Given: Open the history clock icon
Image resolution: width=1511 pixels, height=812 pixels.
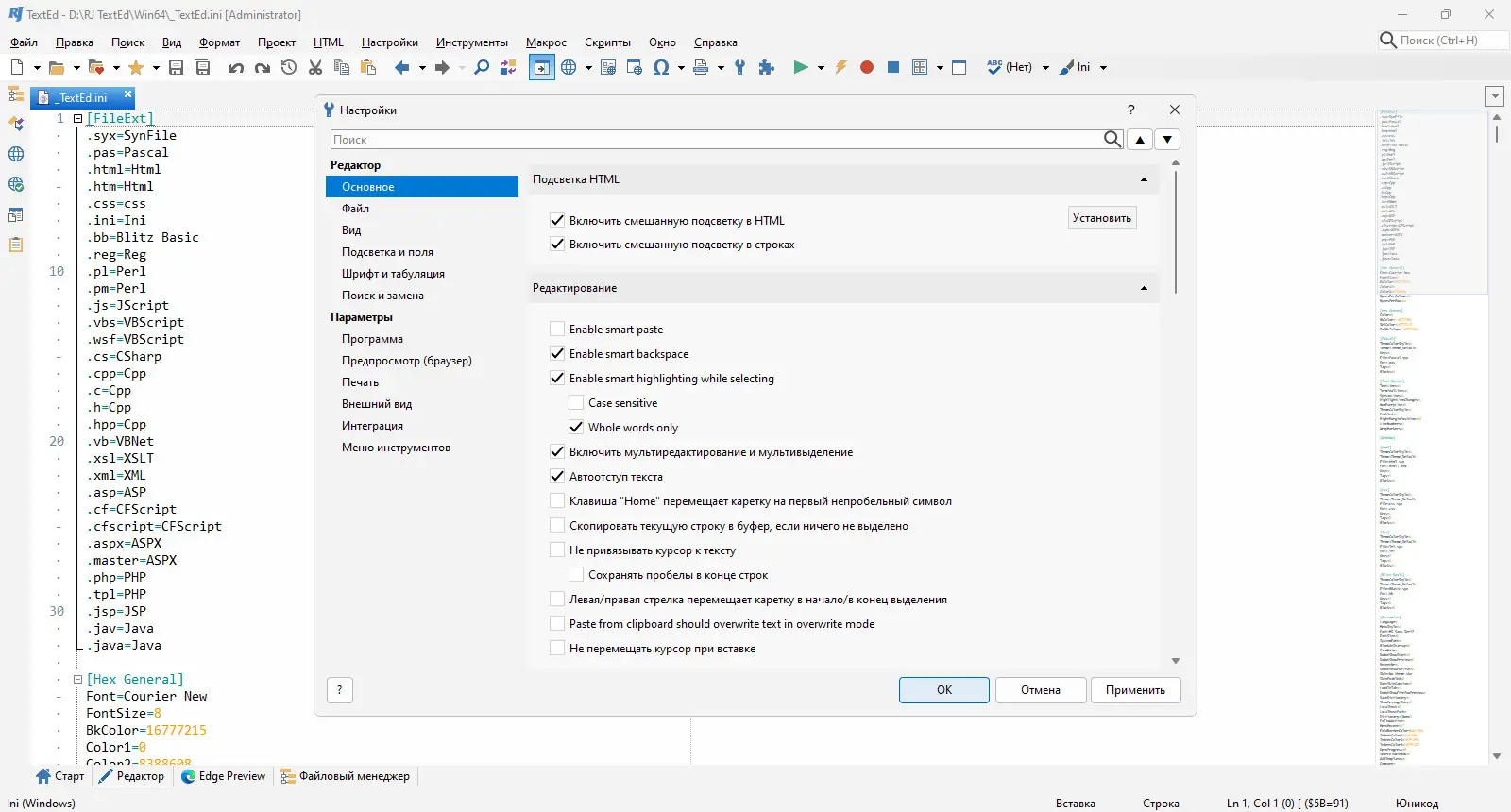Looking at the screenshot, I should click(289, 67).
